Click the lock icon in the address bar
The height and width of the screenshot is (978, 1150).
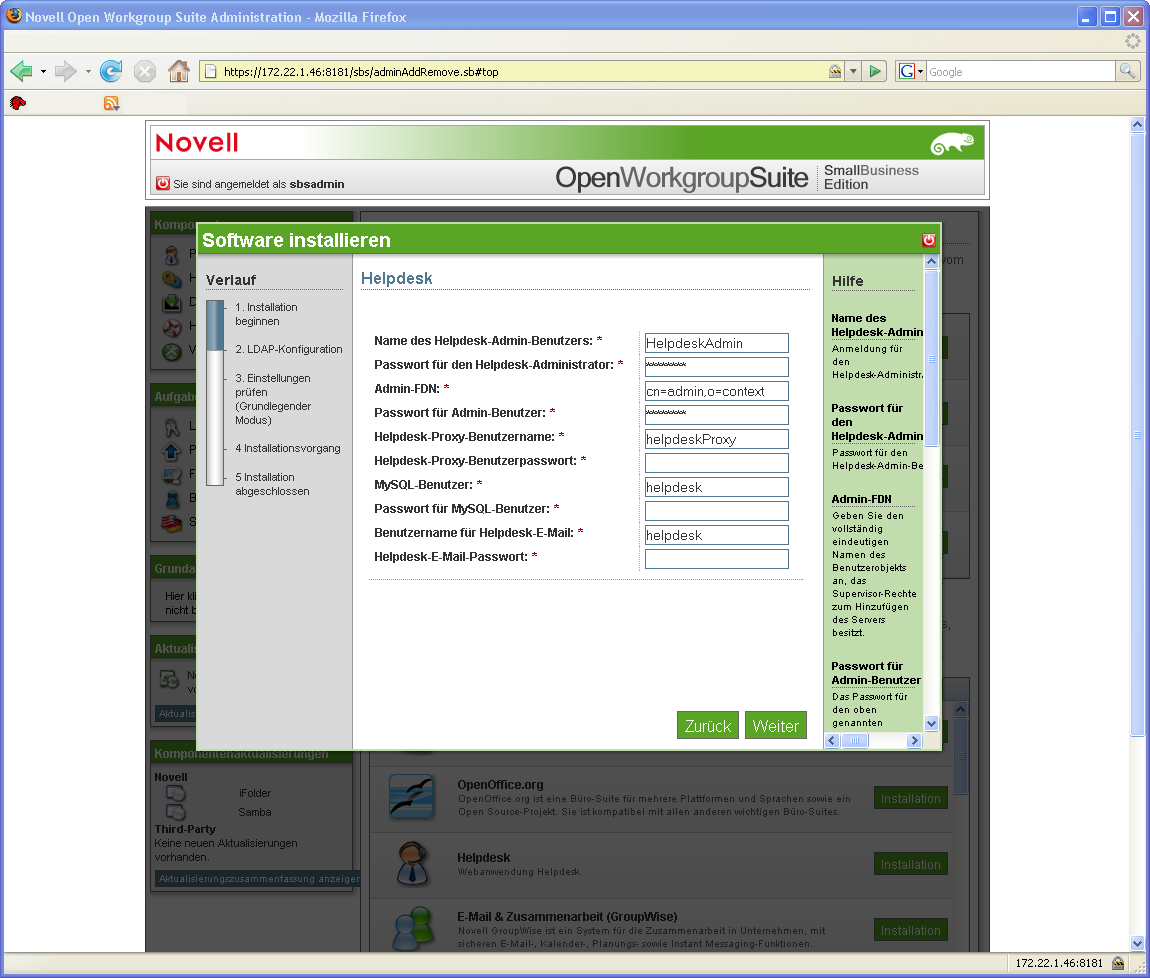coord(835,71)
